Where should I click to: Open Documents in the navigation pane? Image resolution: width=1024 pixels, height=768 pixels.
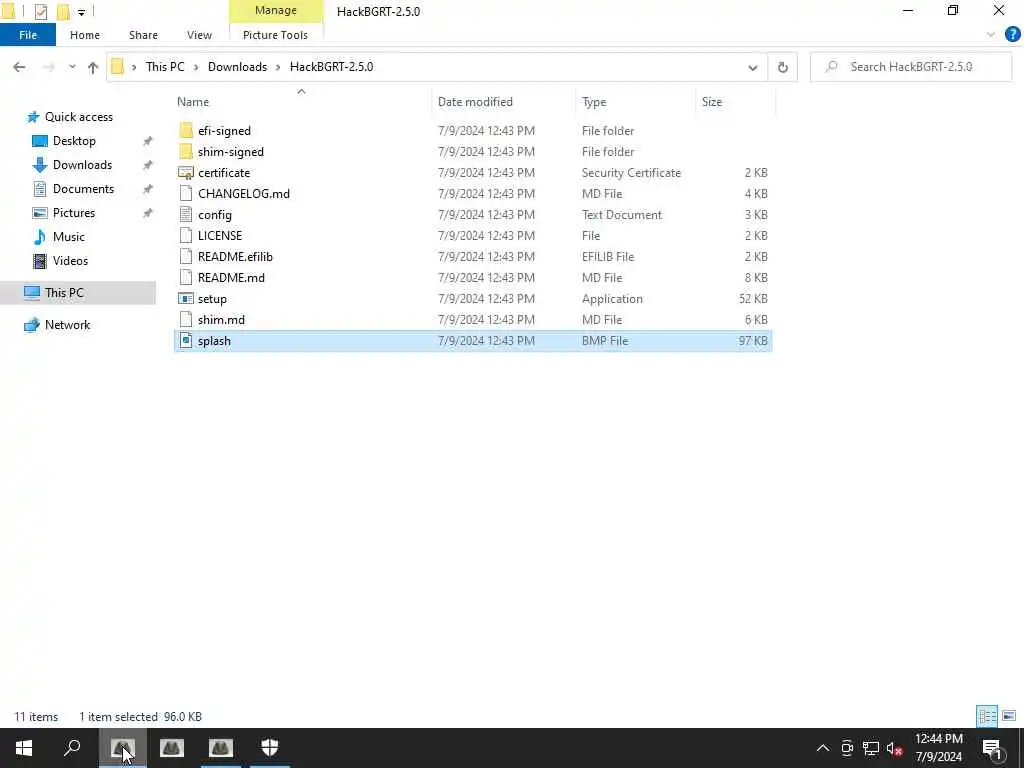(x=83, y=189)
